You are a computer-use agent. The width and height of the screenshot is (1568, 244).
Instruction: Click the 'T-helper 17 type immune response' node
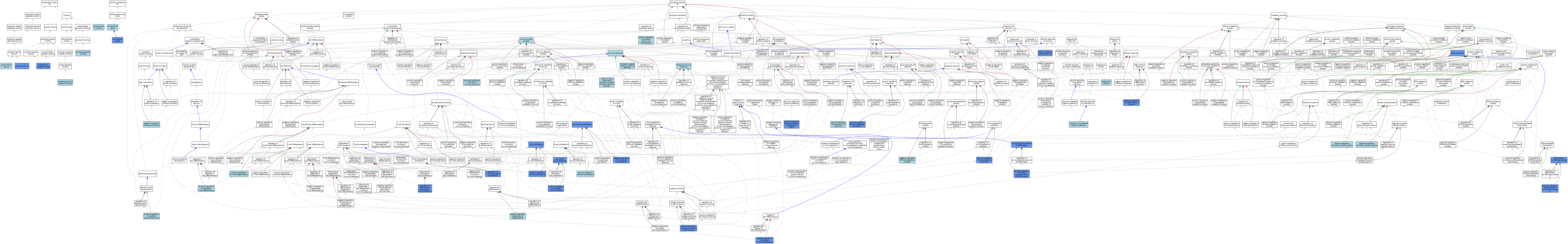[738, 102]
